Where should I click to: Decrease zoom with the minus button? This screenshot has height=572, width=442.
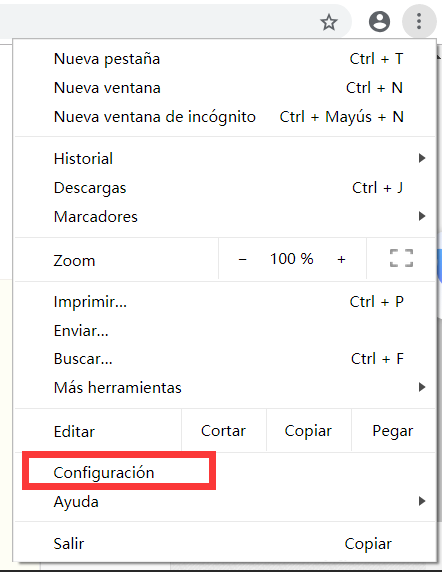pos(243,259)
